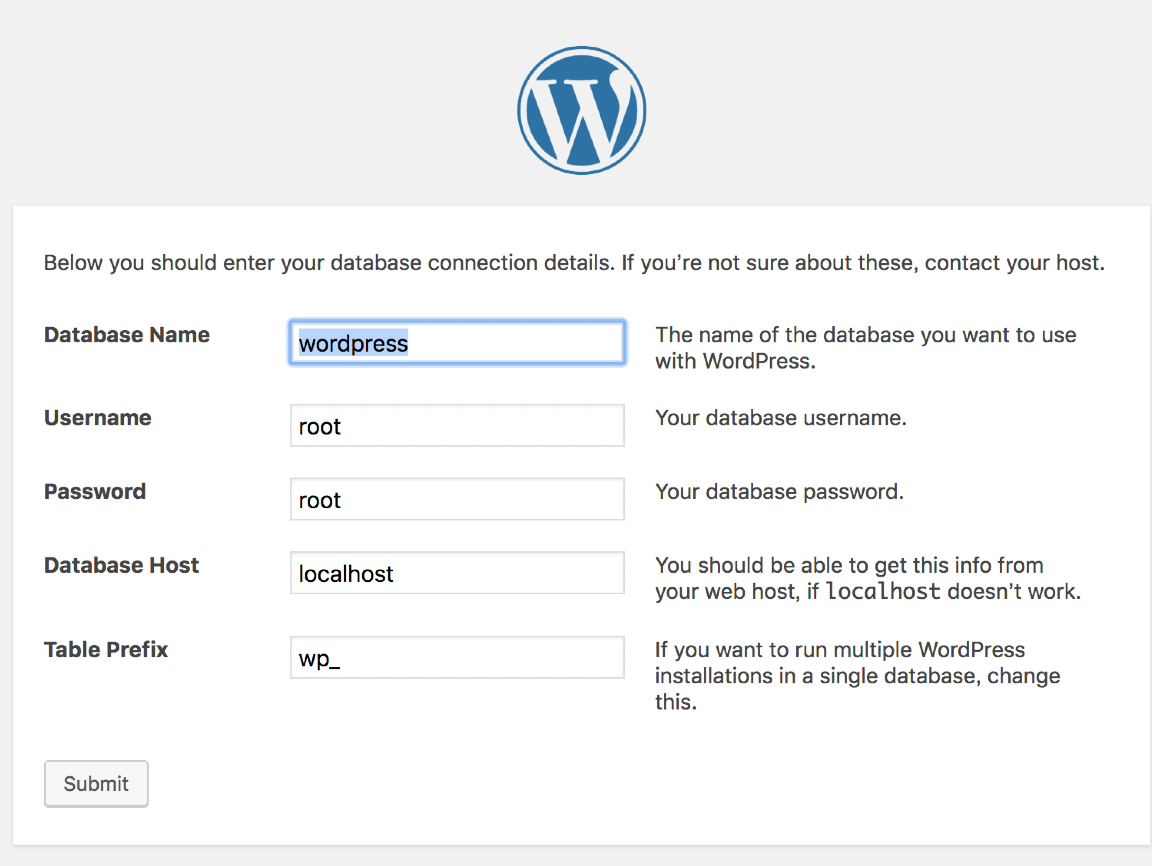Click "You should be able to get this info" text
Screen dimensions: 1152x866
coord(849,566)
